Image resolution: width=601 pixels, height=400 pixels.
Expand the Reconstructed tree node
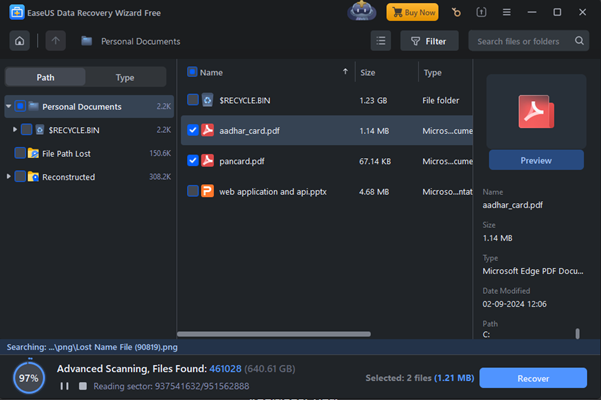click(9, 177)
